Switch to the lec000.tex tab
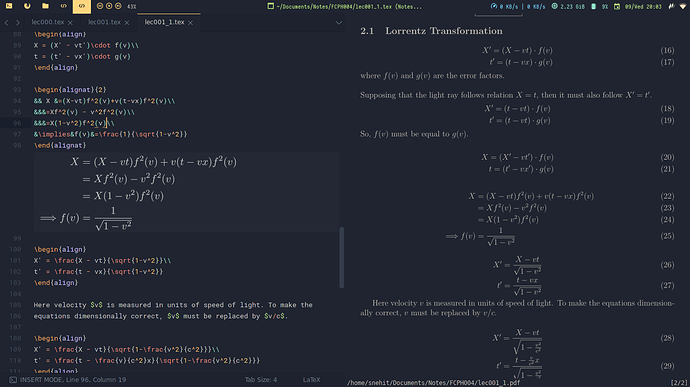 point(48,22)
